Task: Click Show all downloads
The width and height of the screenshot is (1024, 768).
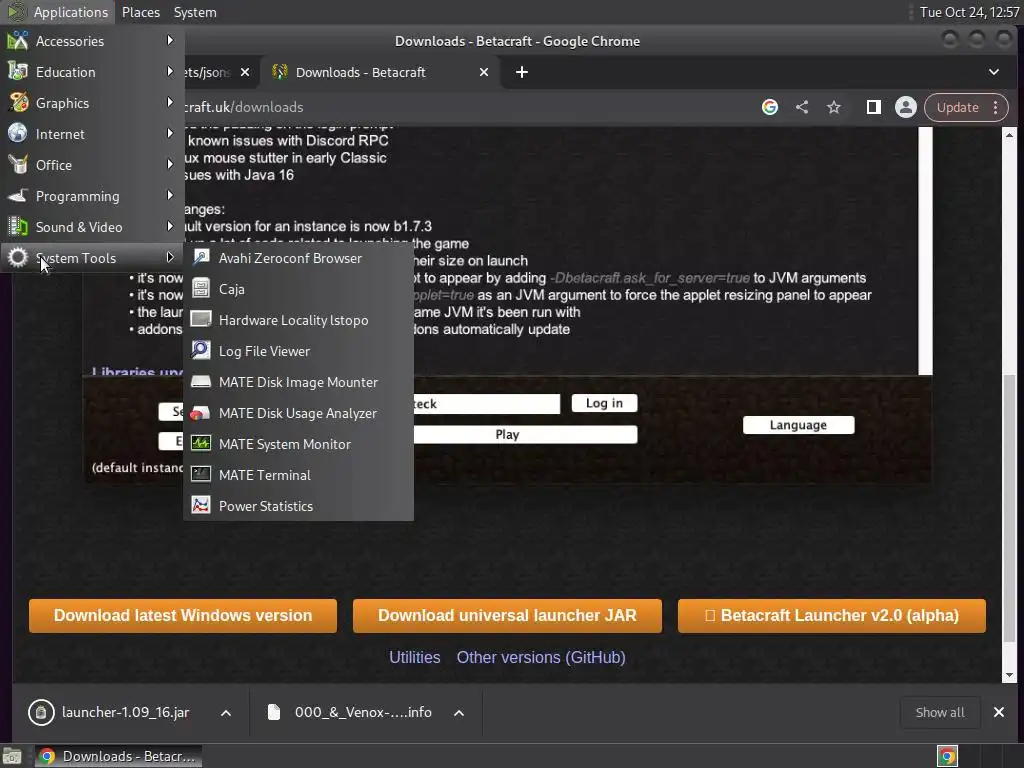Action: tap(940, 712)
